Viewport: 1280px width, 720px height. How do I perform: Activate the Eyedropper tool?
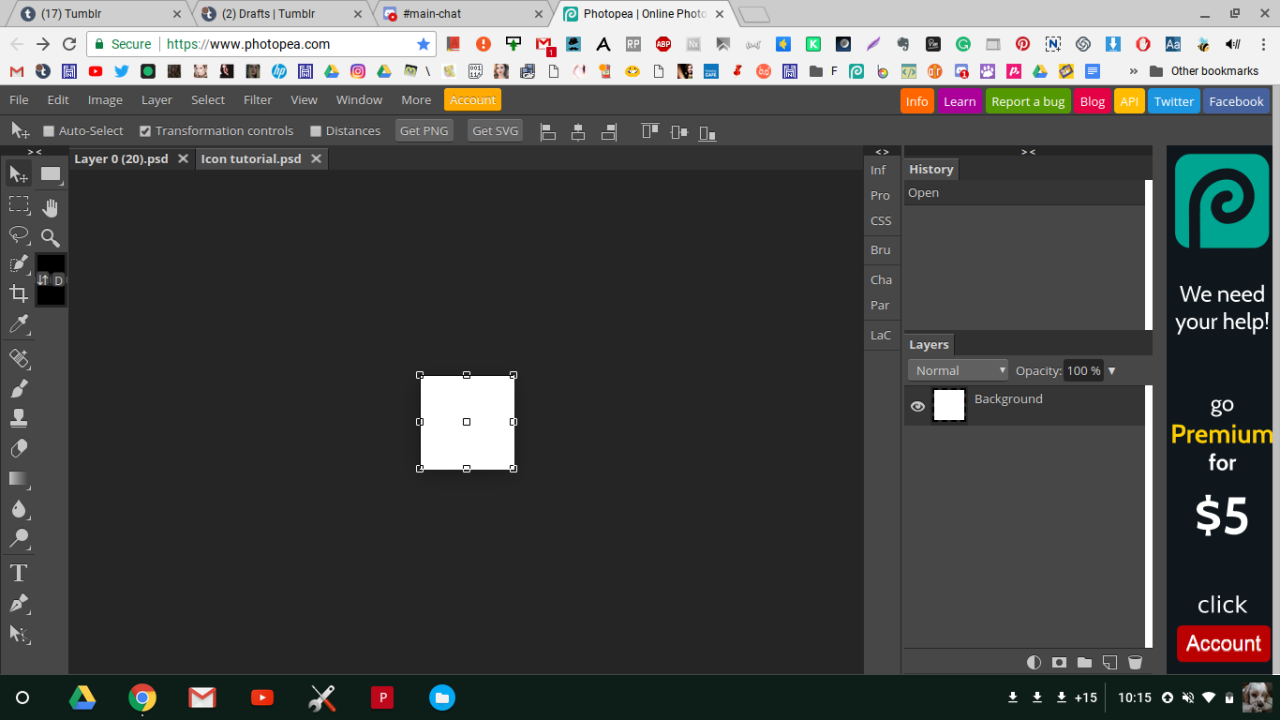[x=17, y=324]
